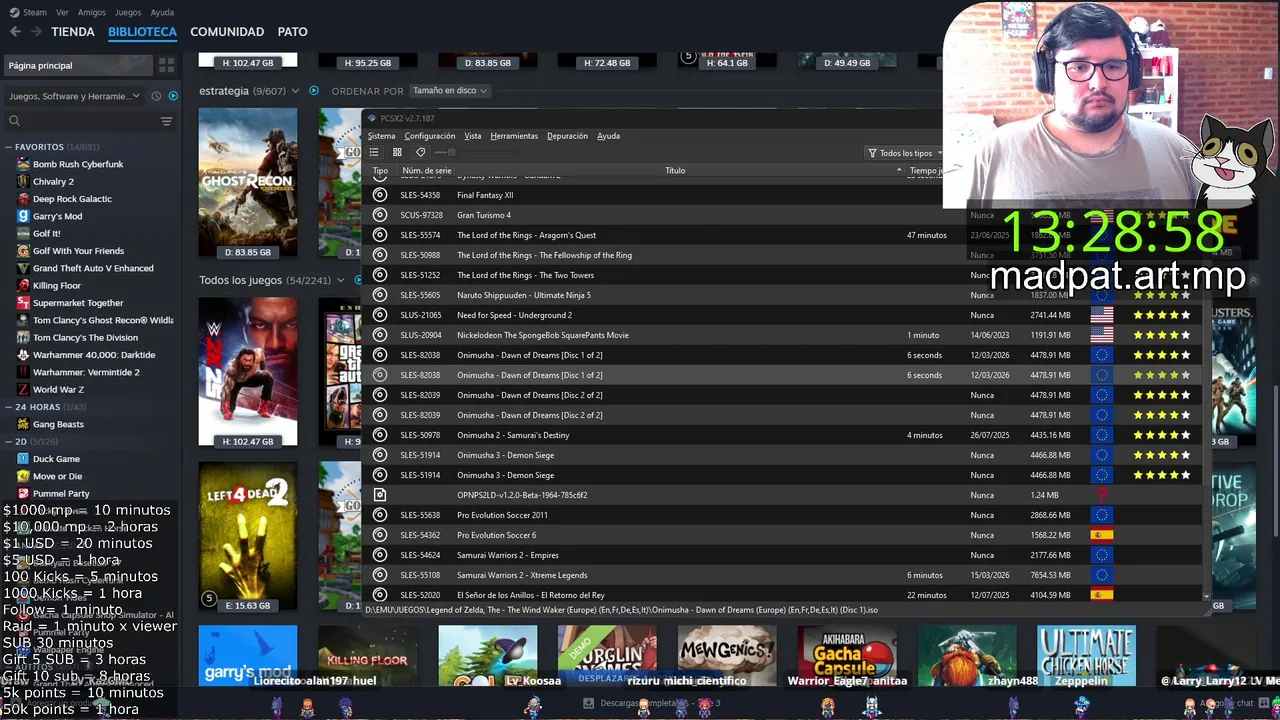Viewport: 1280px width, 720px height.
Task: Open advanced filters icon next to Steam search
Action: point(166,121)
